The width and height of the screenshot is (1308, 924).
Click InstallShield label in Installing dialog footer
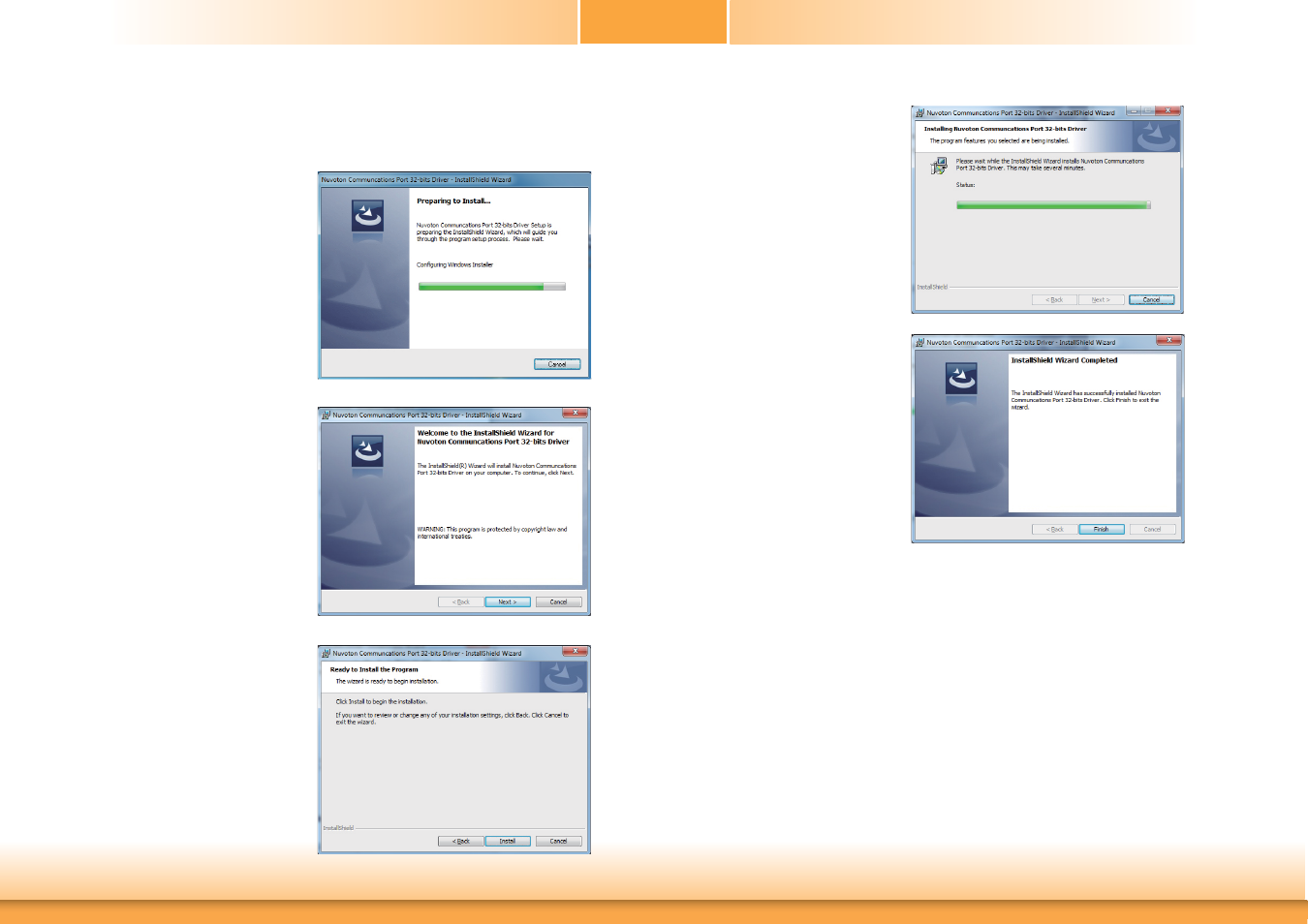point(932,287)
